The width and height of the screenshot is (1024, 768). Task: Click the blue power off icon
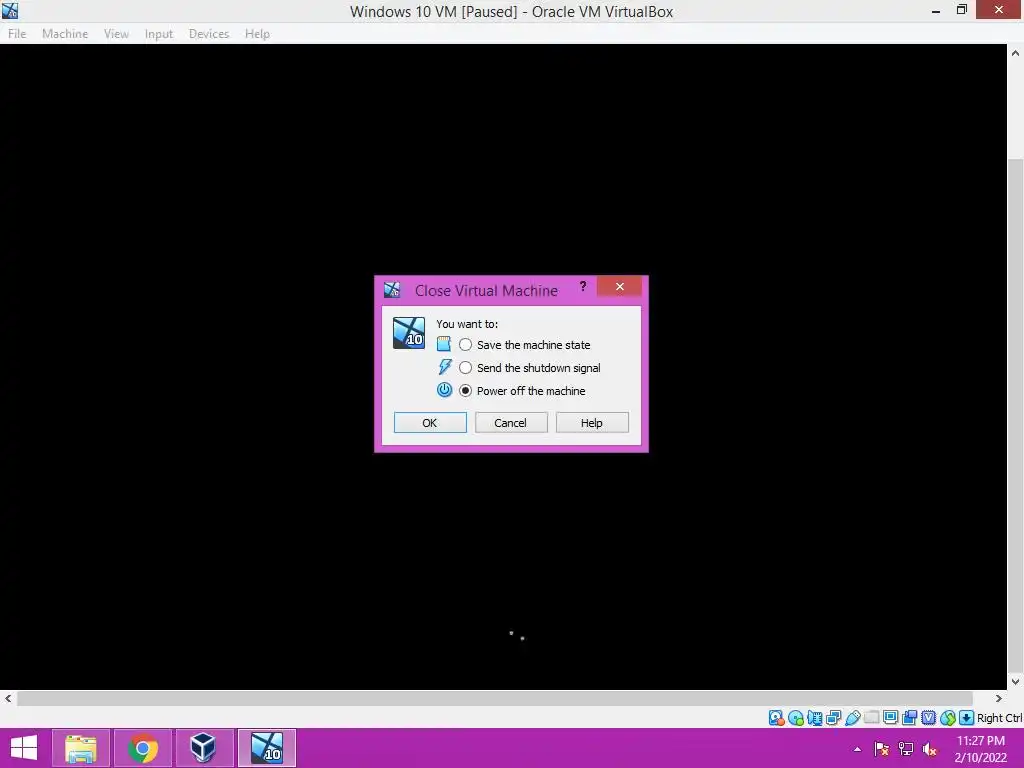pyautogui.click(x=444, y=390)
